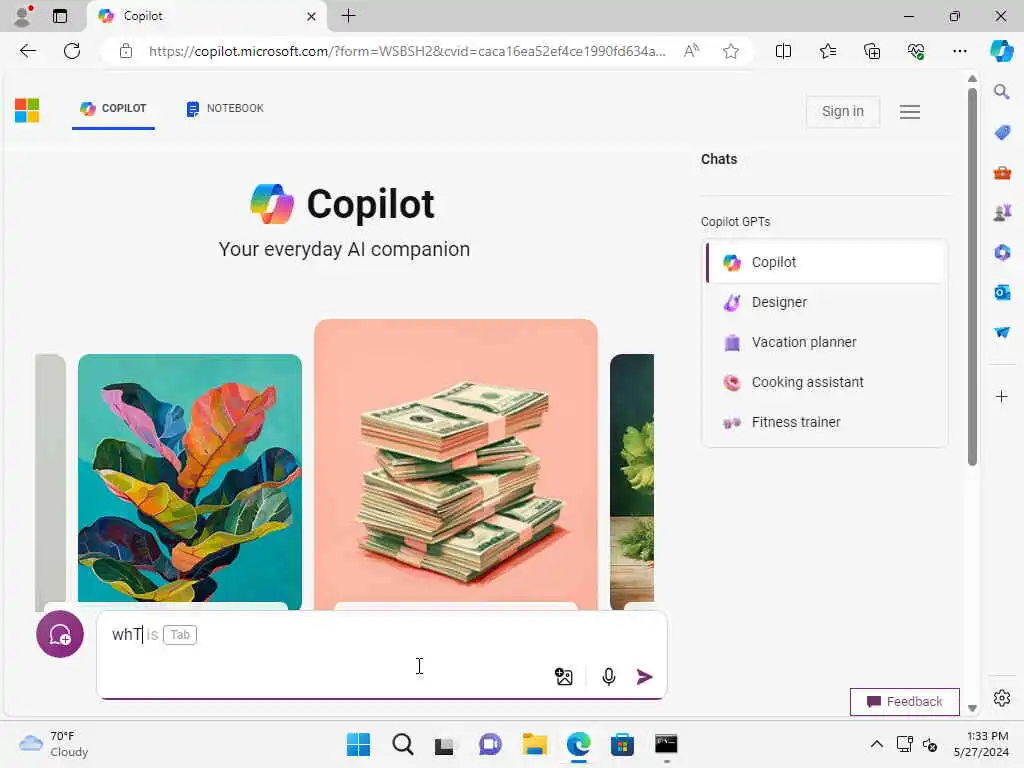The width and height of the screenshot is (1024, 768).
Task: Open File Explorer from the taskbar
Action: tap(534, 744)
